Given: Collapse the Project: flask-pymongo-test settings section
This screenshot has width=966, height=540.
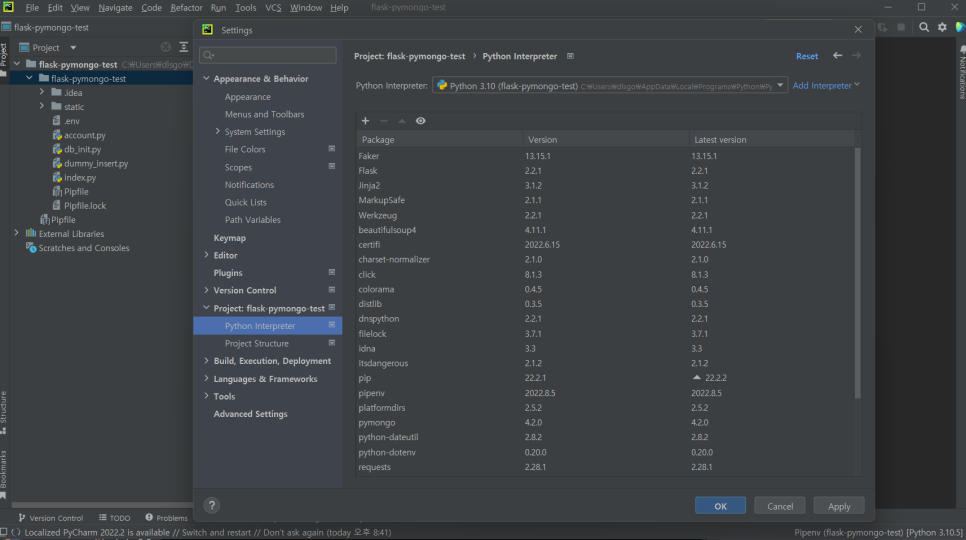Looking at the screenshot, I should [x=206, y=308].
